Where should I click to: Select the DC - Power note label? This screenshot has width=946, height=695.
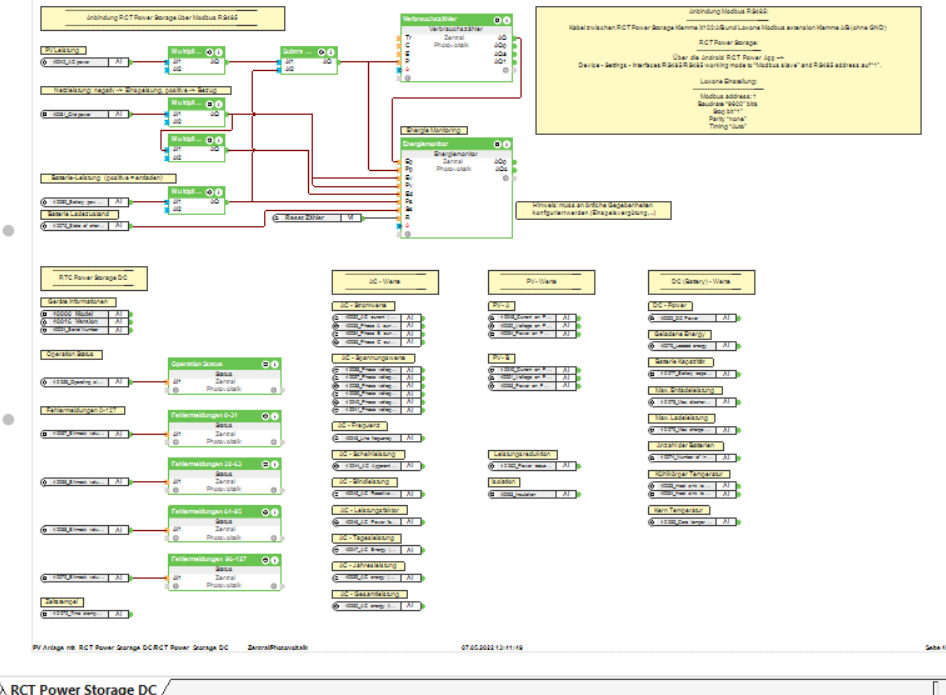[670, 306]
